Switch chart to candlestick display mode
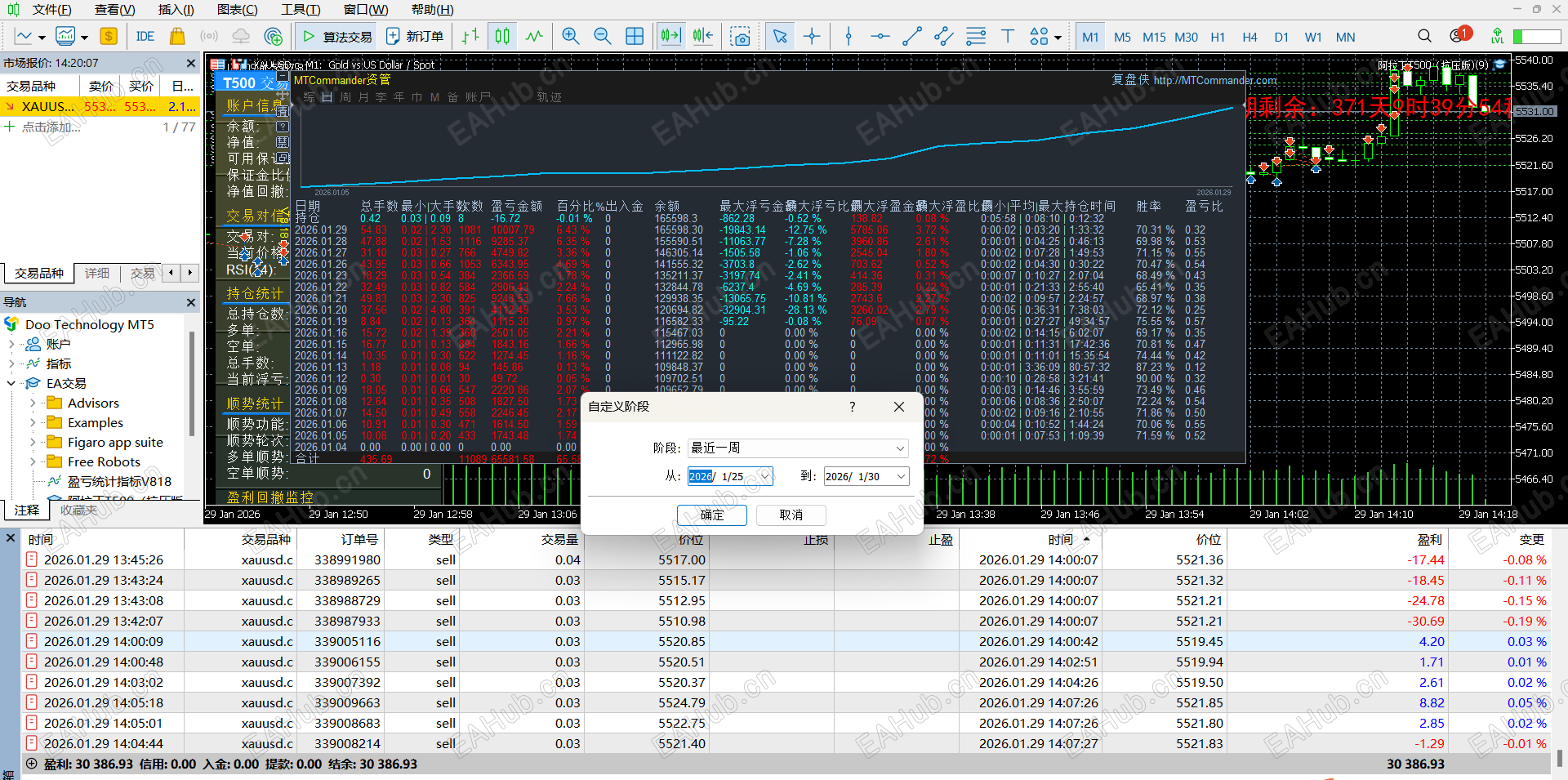 click(502, 36)
